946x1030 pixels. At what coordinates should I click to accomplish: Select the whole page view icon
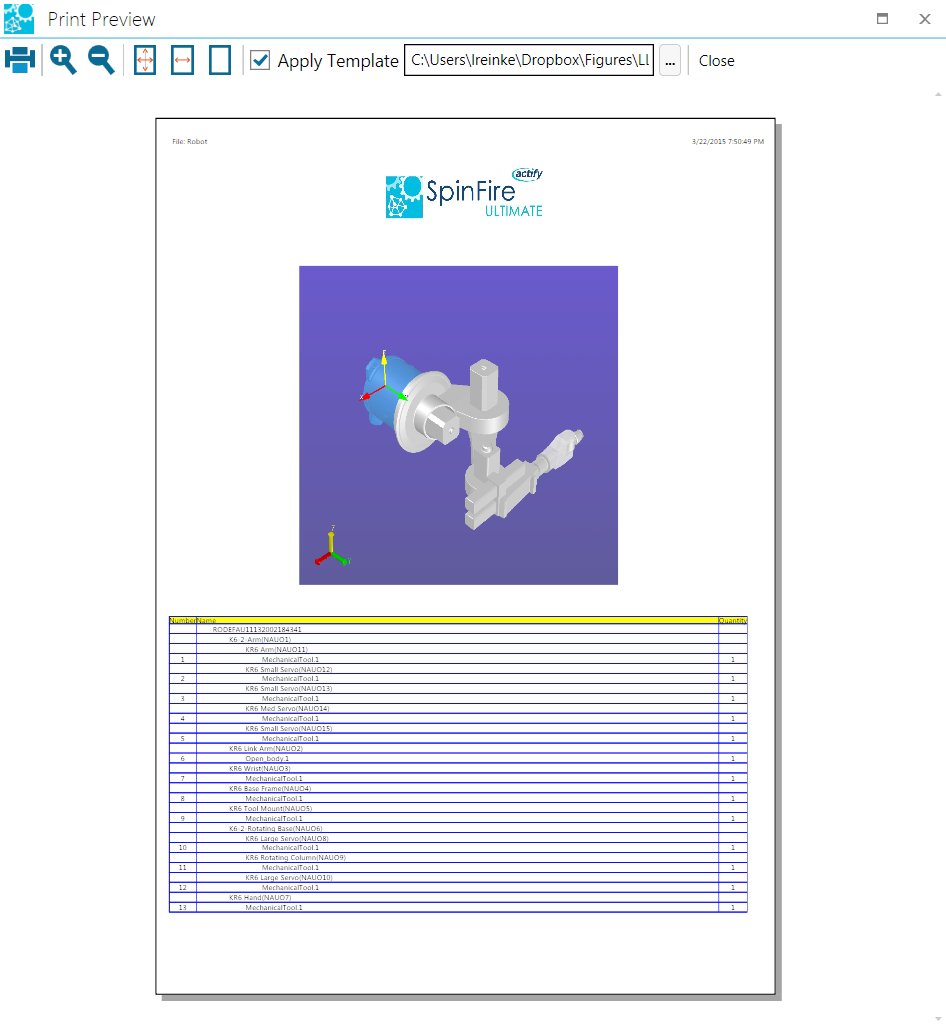(220, 60)
